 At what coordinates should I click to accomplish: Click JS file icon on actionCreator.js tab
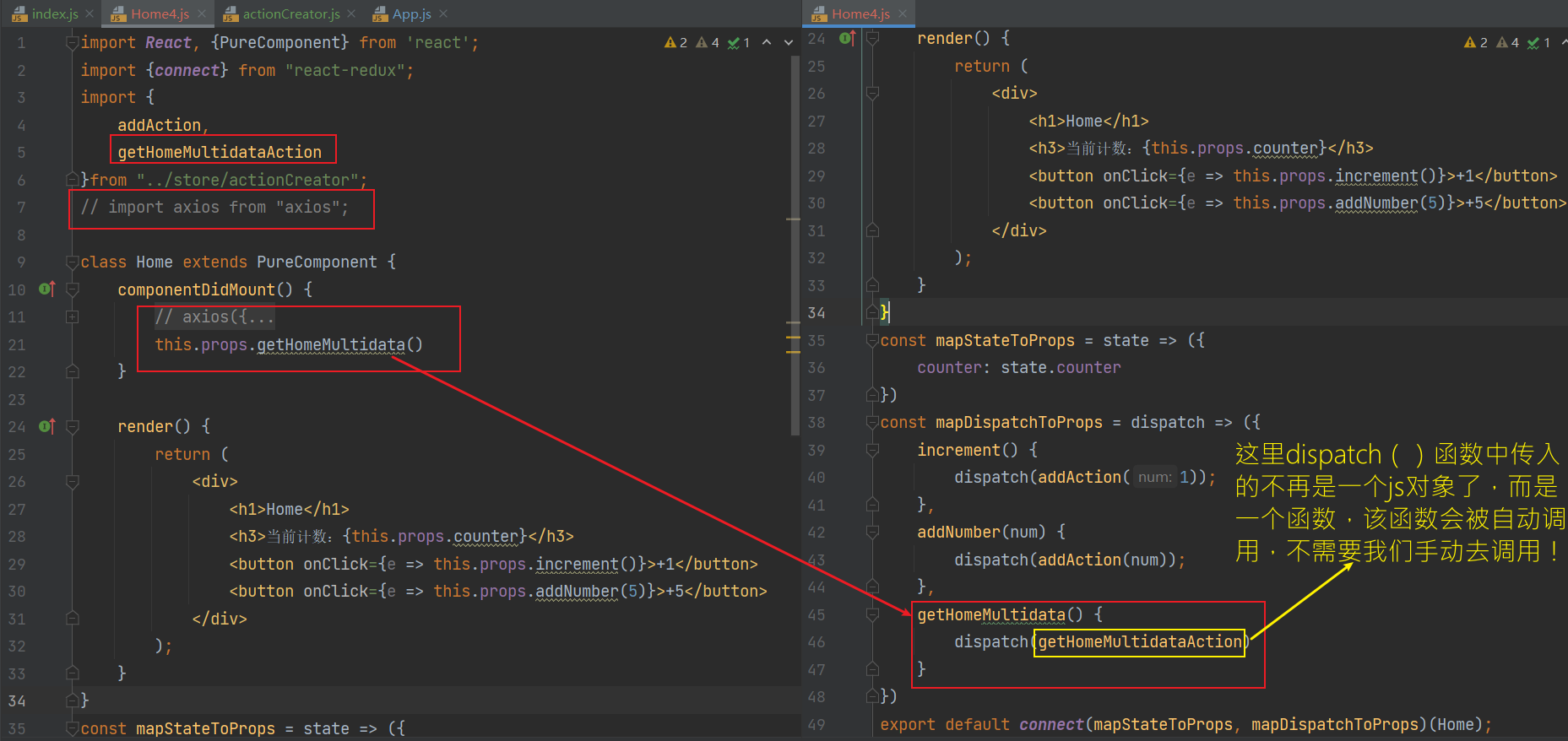click(231, 14)
